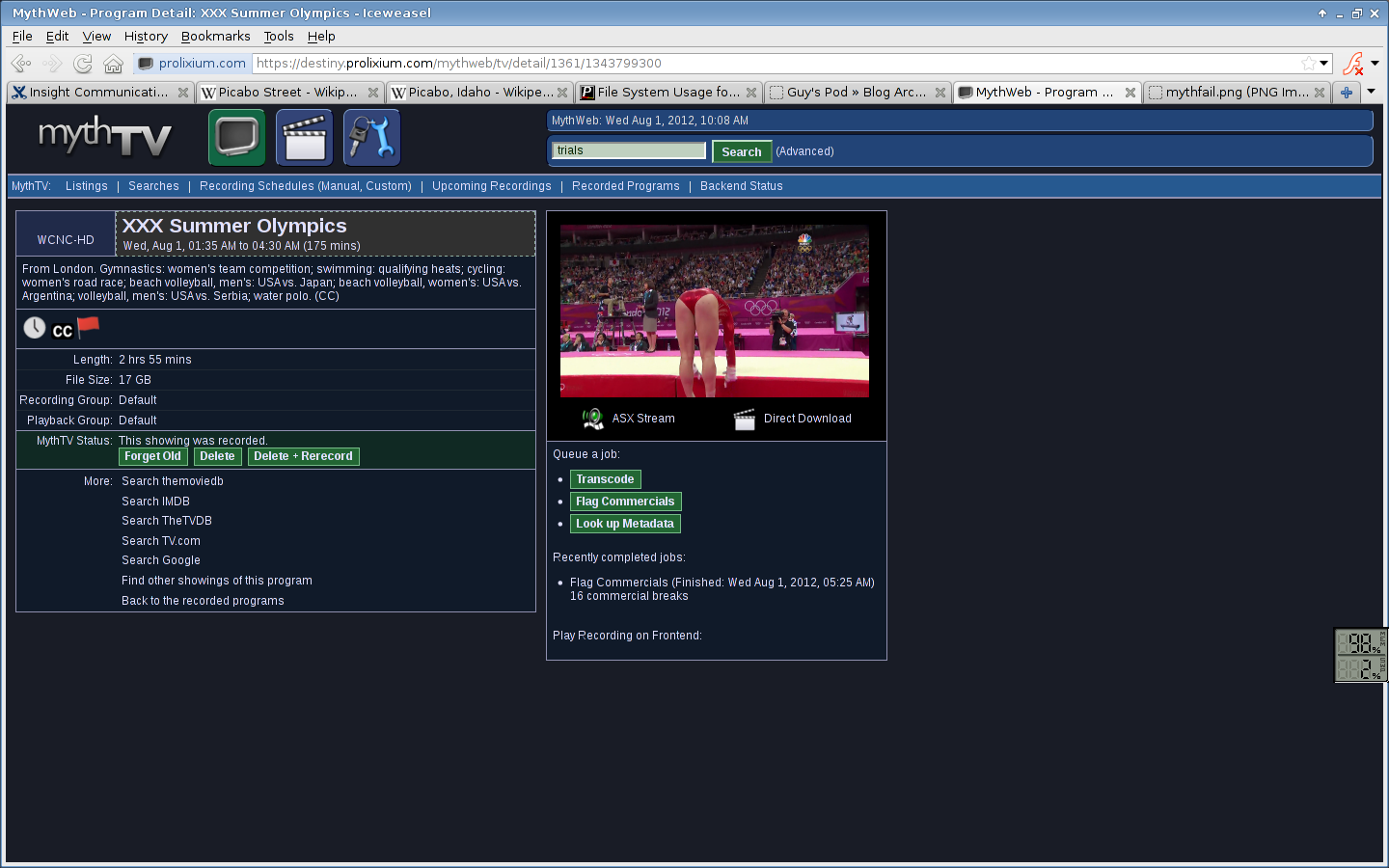Click Back to the recorded programs
Viewport: 1389px width, 868px height.
(203, 601)
